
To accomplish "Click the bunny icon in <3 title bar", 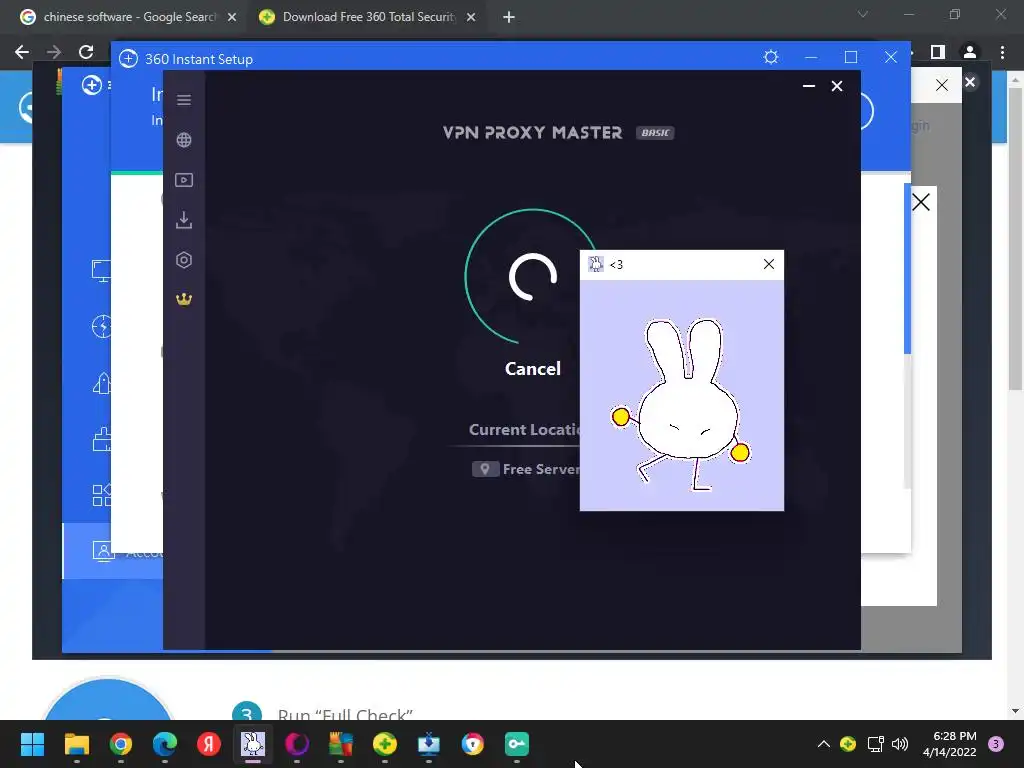I will pos(596,264).
